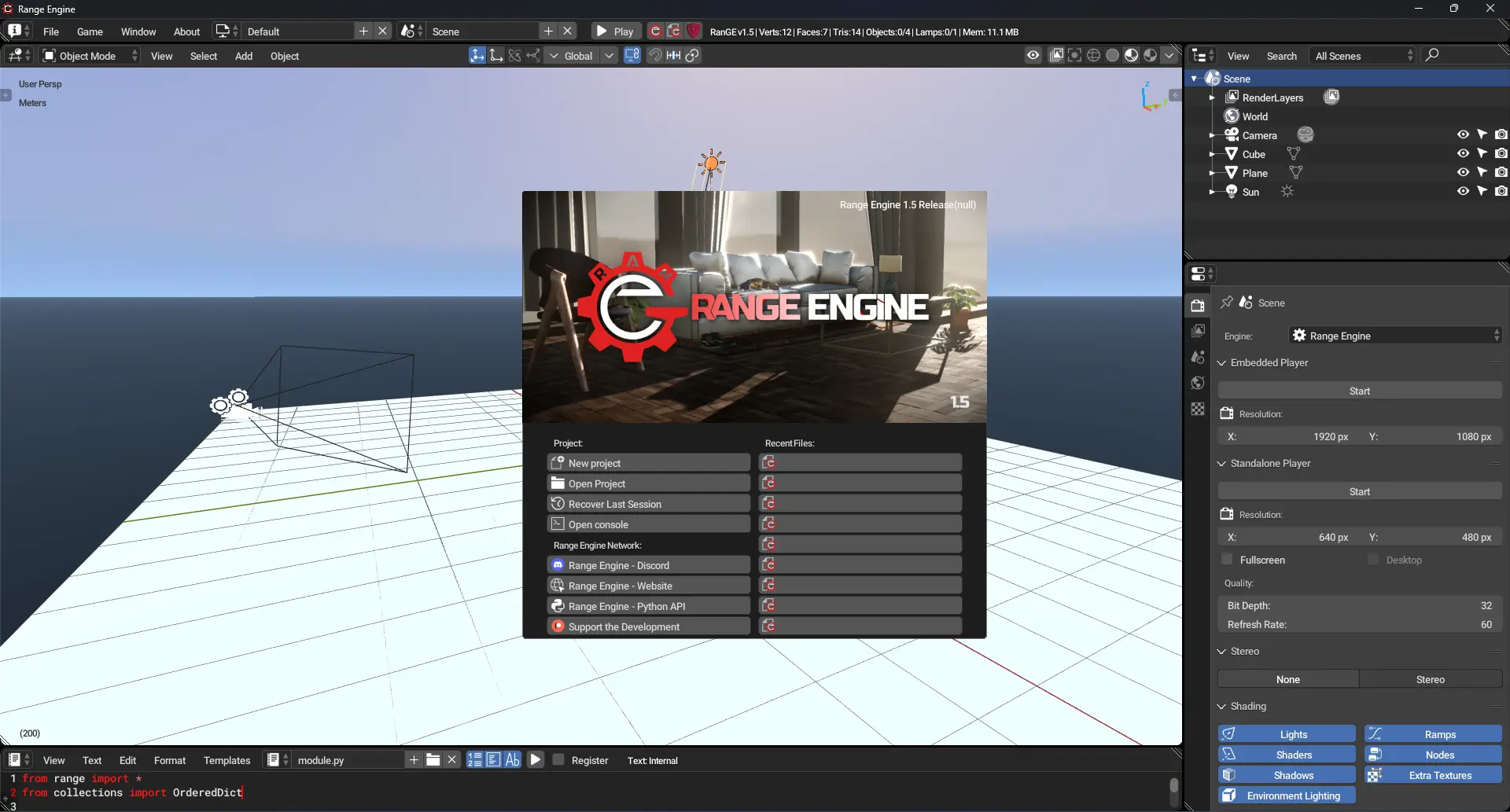Open Range Engine - Discord link
The width and height of the screenshot is (1510, 812).
[648, 564]
